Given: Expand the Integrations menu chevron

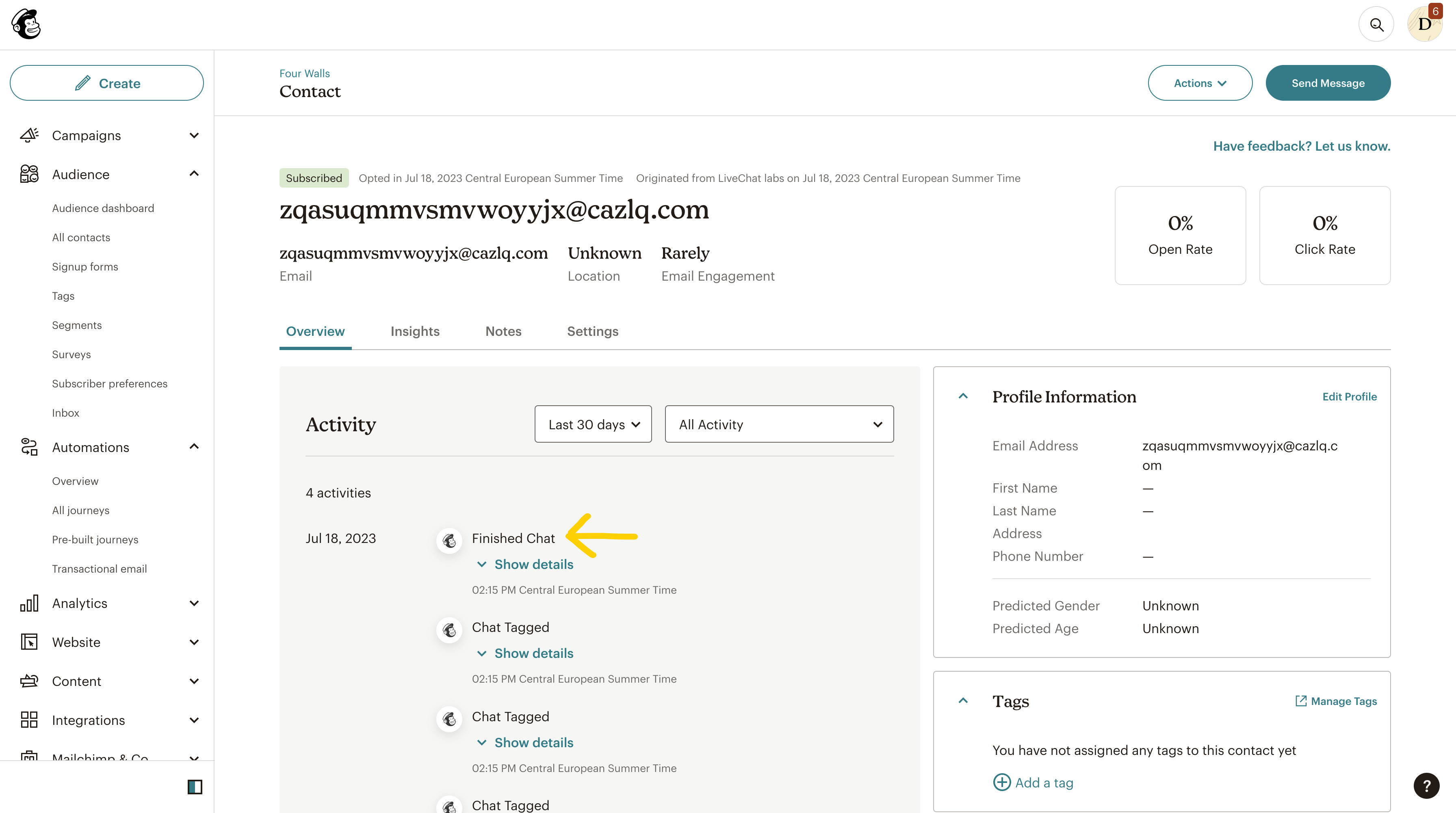Looking at the screenshot, I should pos(194,720).
